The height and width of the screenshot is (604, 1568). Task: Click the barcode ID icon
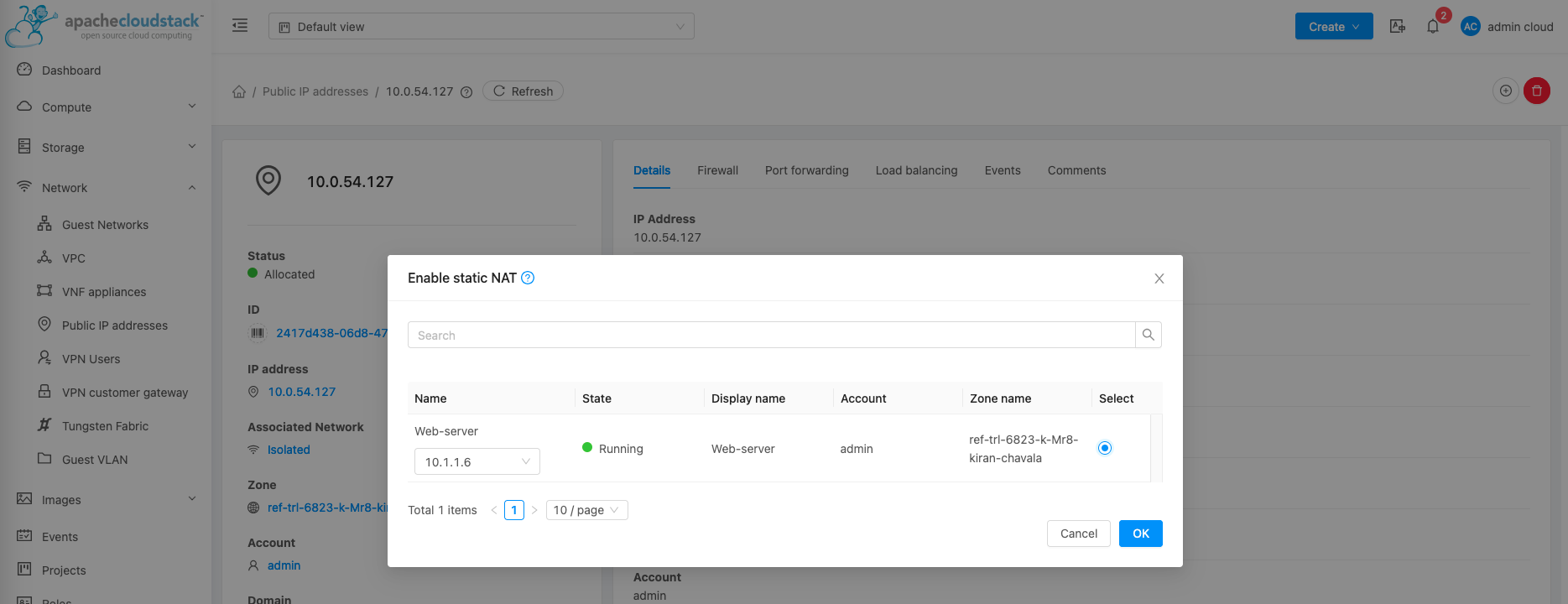point(257,333)
